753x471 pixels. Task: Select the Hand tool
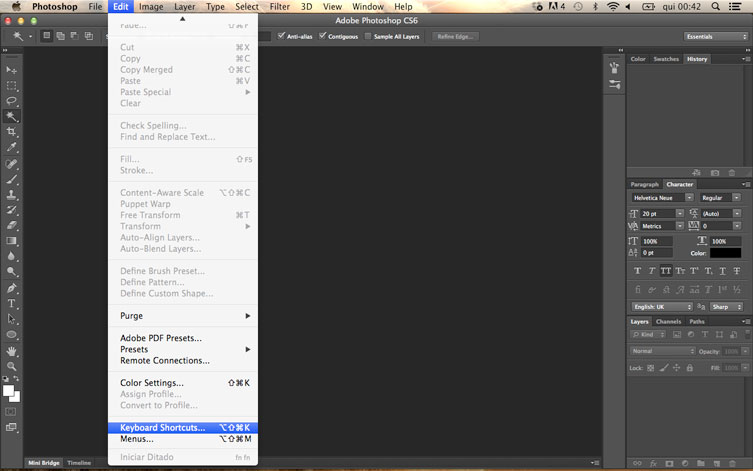click(12, 351)
